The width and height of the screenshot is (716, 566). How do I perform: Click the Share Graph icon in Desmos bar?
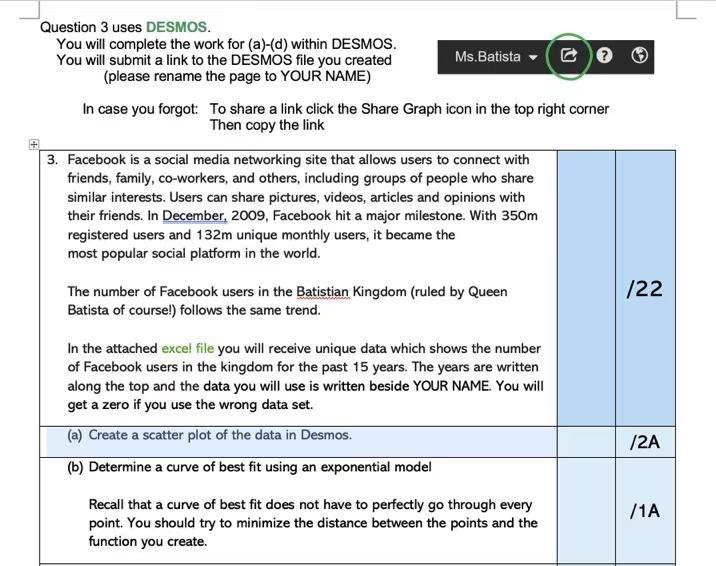tap(569, 56)
